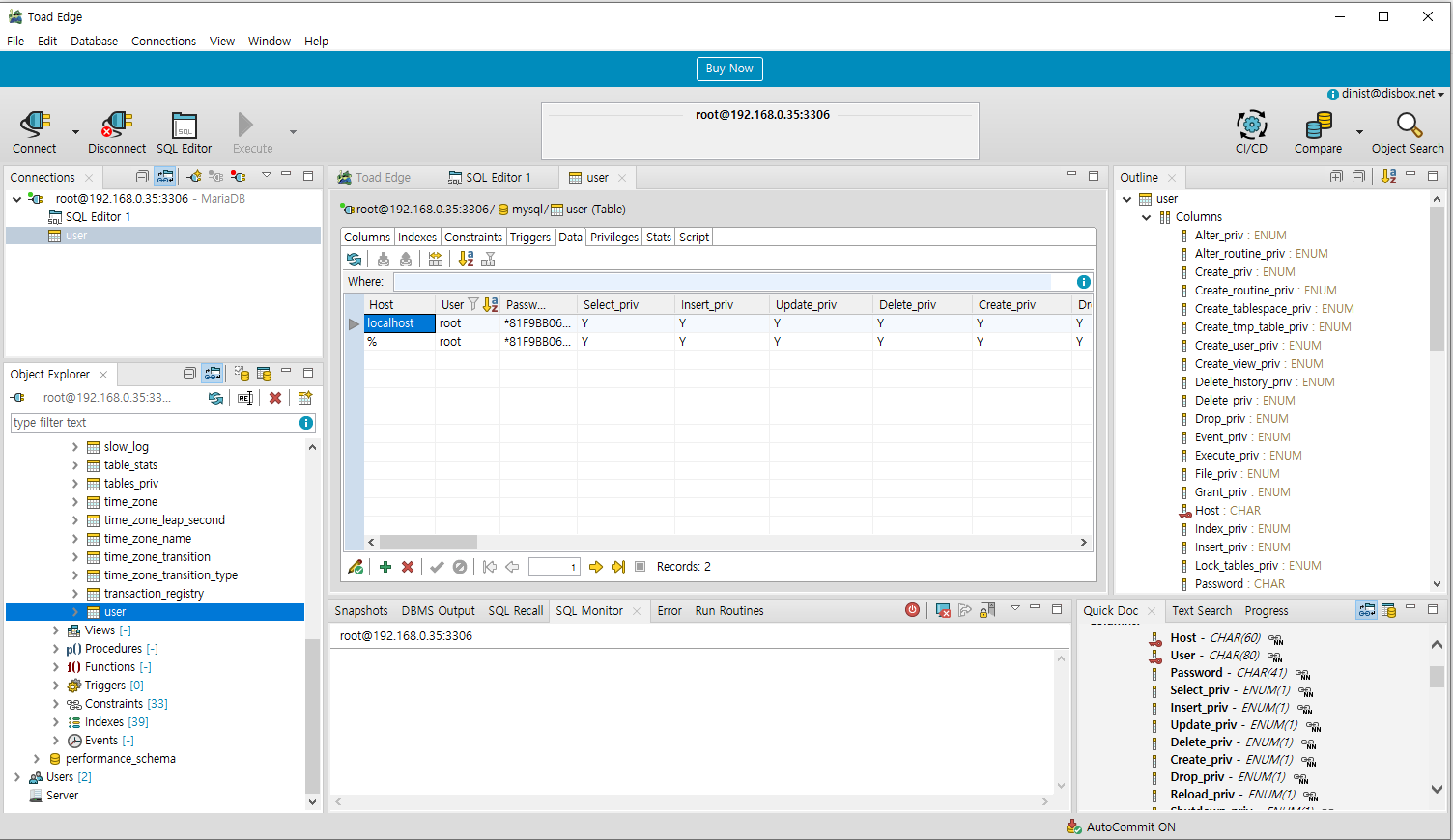Viewport: 1453px width, 840px height.
Task: Click the Outline panel vertical scrollbar
Action: click(1437, 280)
